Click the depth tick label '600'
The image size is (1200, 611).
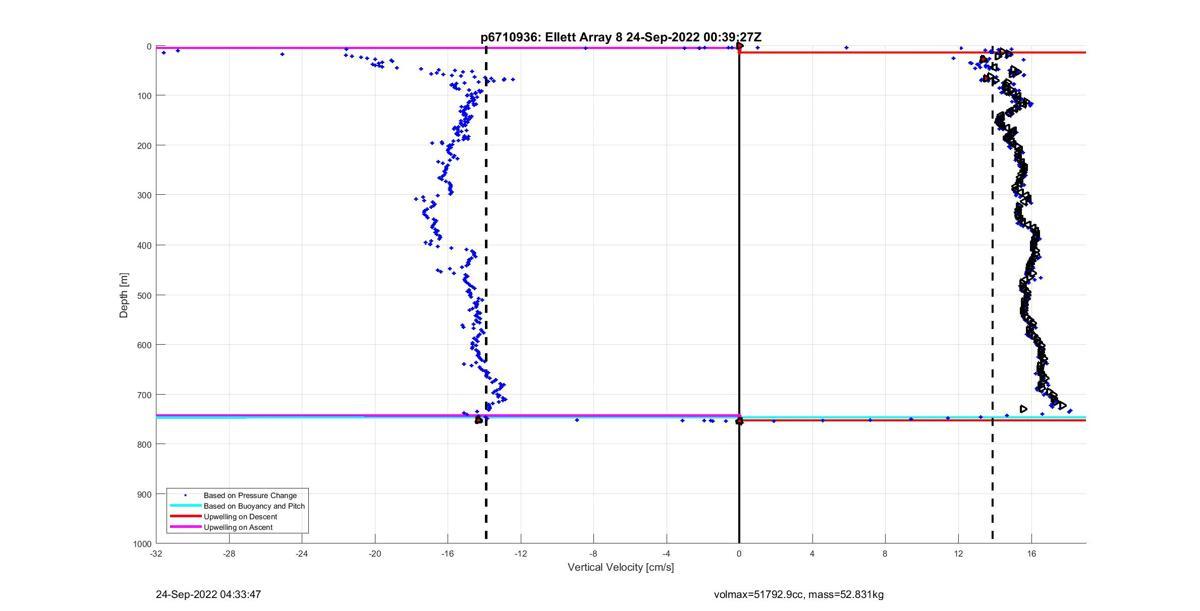click(x=144, y=345)
